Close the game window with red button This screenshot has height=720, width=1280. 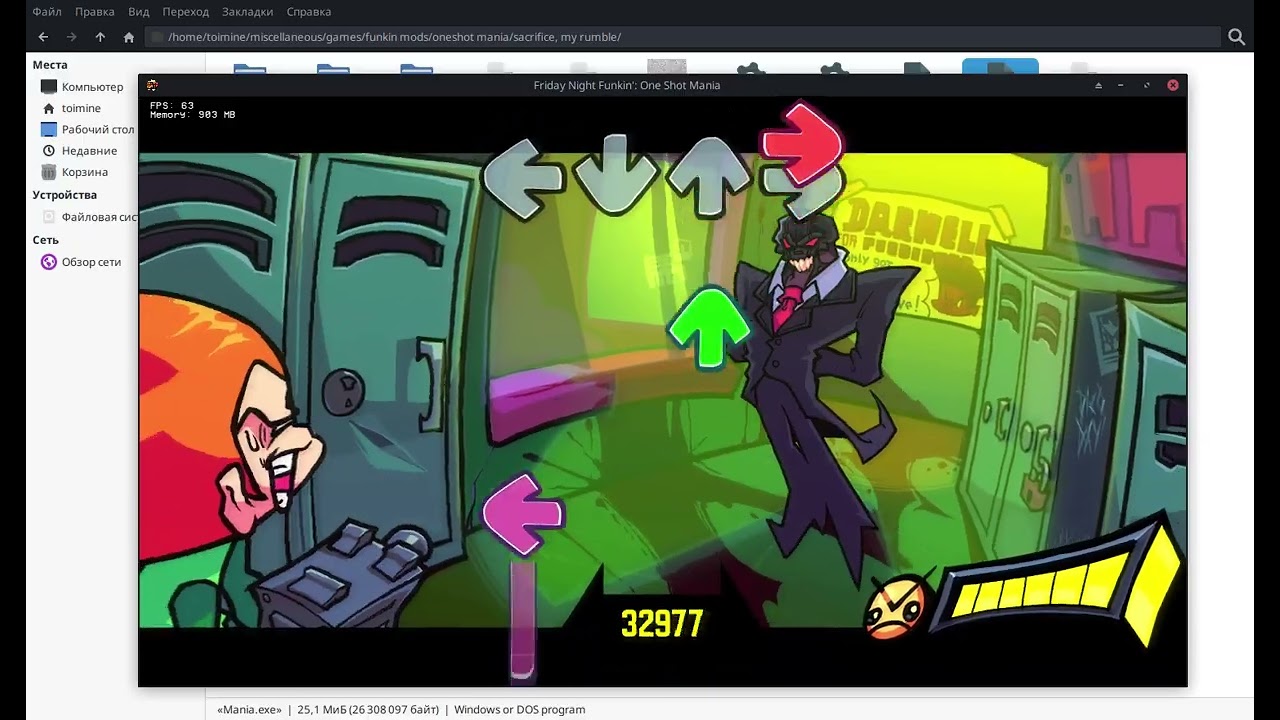click(x=1173, y=85)
